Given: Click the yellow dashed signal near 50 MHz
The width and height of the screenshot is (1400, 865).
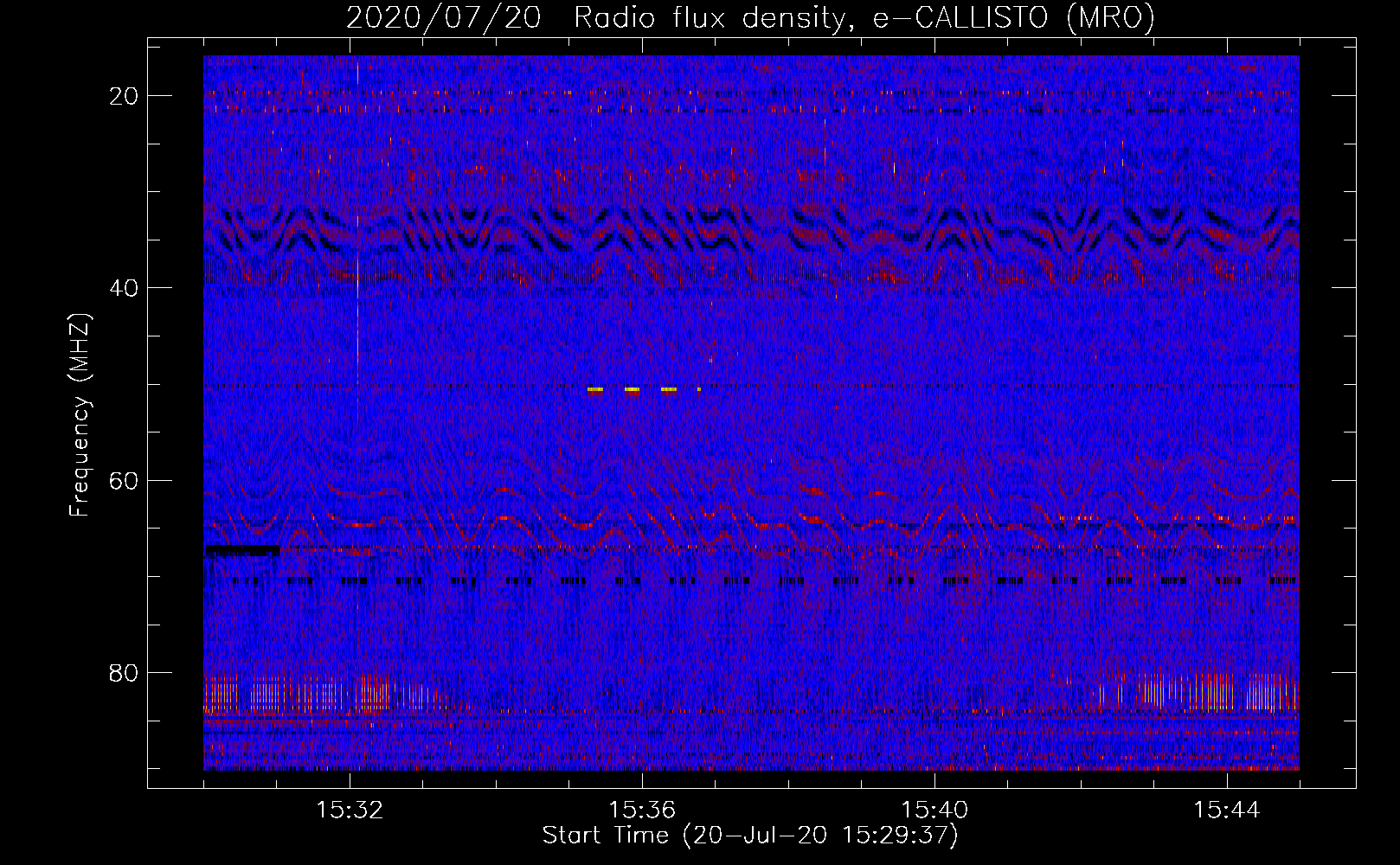Looking at the screenshot, I should pyautogui.click(x=644, y=390).
